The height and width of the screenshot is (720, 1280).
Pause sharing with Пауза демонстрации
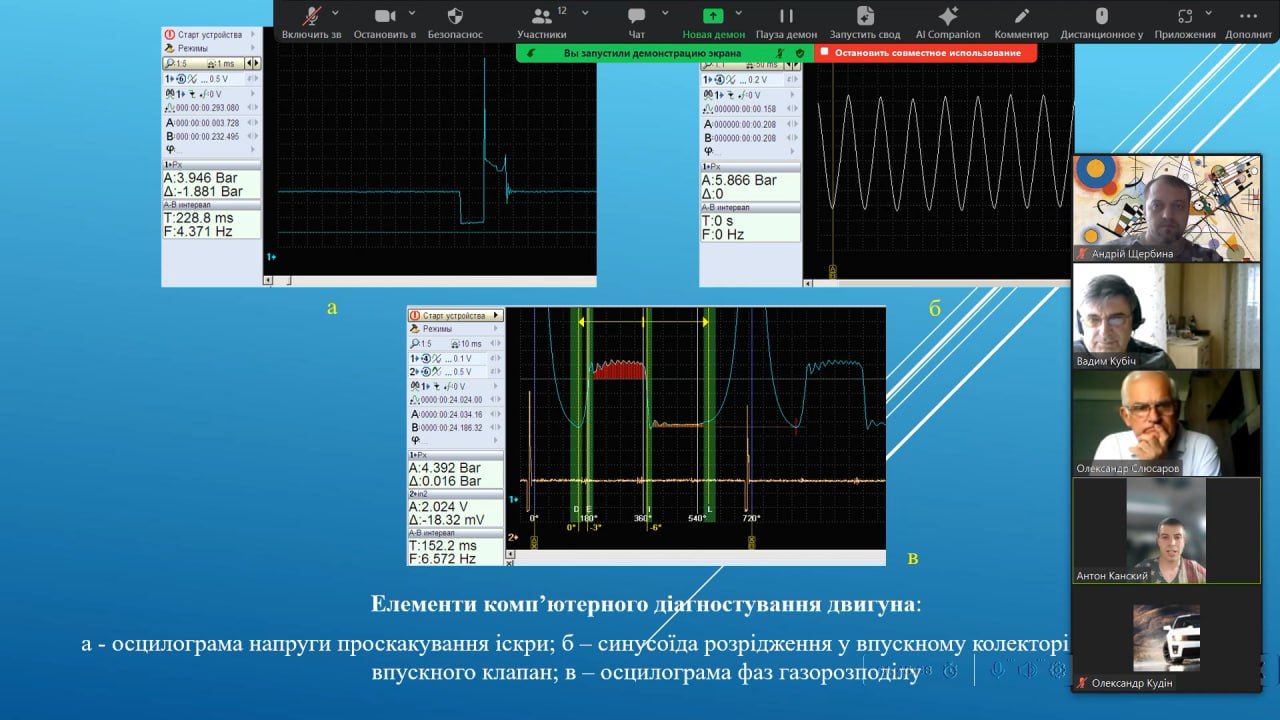pyautogui.click(x=786, y=17)
